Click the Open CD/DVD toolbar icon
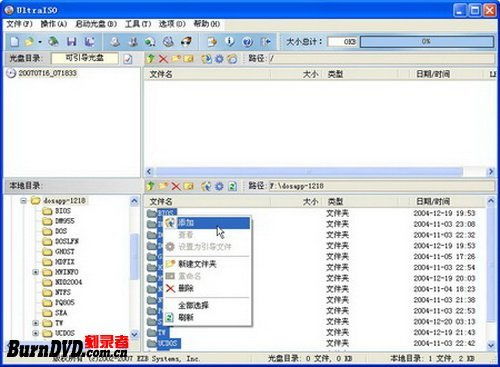The height and width of the screenshot is (367, 500). [53, 42]
